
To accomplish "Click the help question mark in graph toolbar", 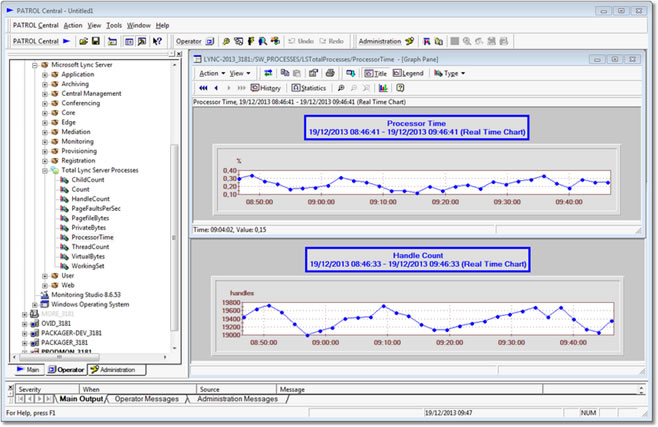I will click(400, 88).
